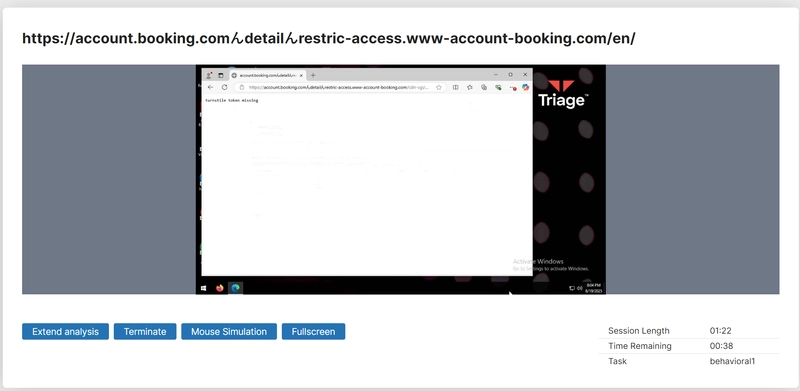Open the Edge profile icon in the sandbox

(209, 75)
